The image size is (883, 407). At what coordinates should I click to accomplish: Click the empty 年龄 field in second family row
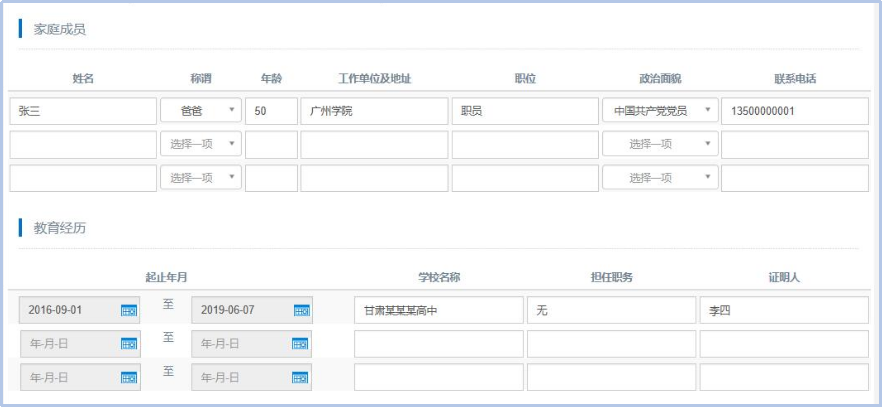click(x=271, y=145)
